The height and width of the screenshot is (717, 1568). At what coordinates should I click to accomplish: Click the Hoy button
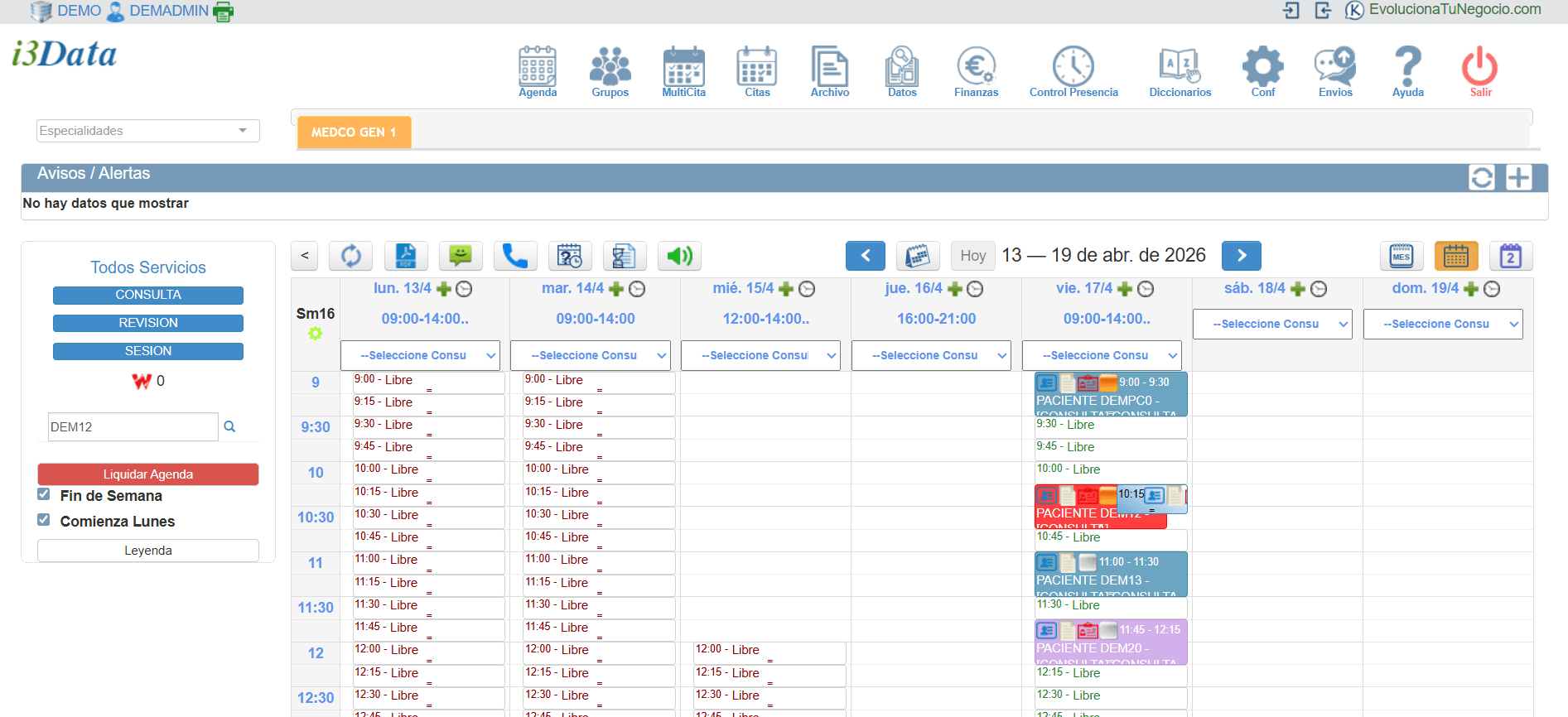tap(972, 256)
